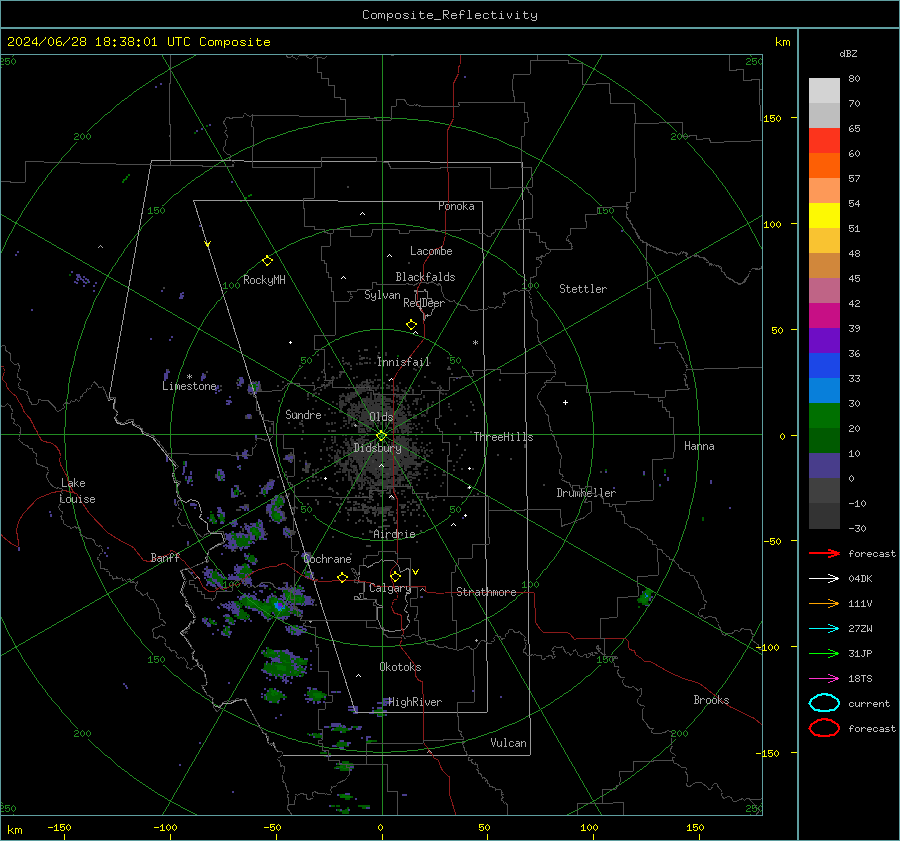The width and height of the screenshot is (900, 841).
Task: Click the Lake Louise label
Action: click(x=78, y=491)
